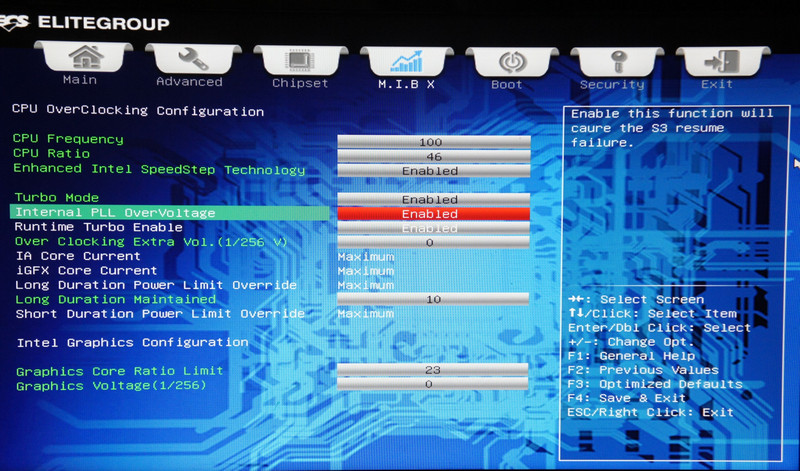
Task: Switch to the M.I.B X tab label
Action: pos(406,84)
